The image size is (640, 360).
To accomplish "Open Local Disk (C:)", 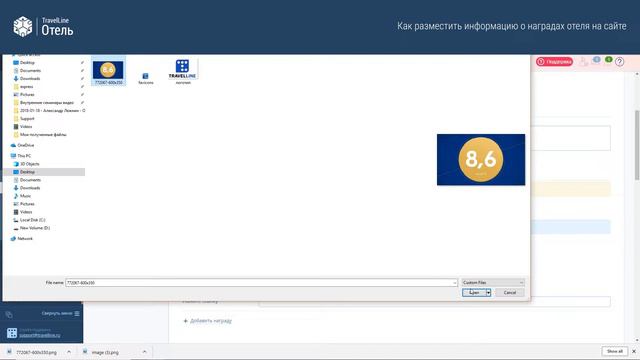I will pos(32,220).
